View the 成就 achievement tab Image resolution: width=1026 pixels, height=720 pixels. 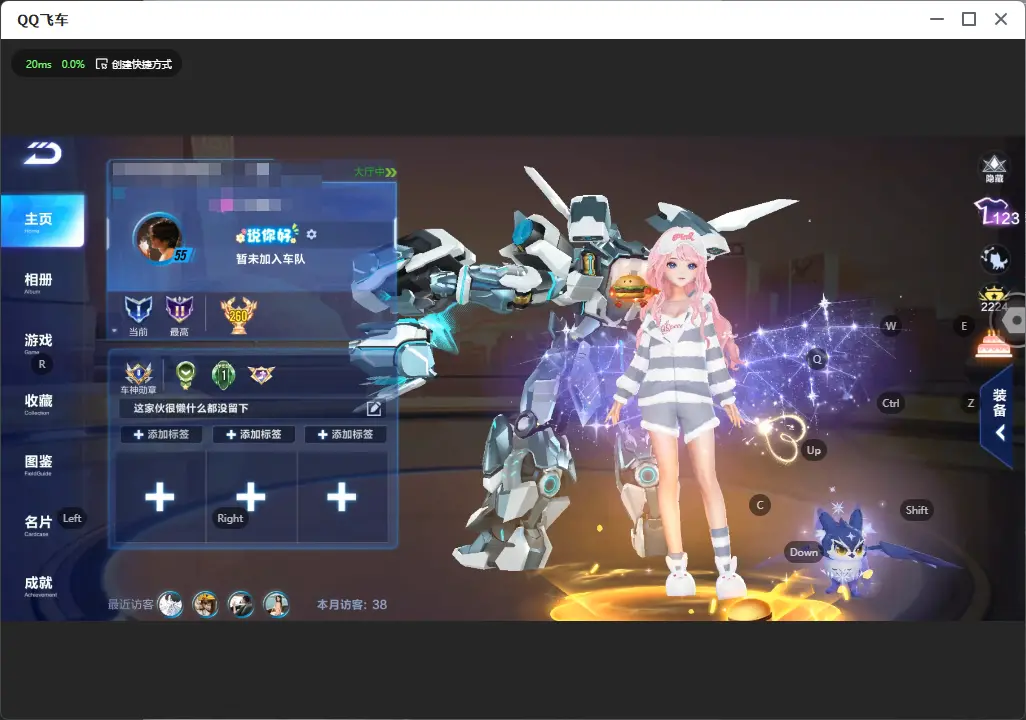click(x=39, y=585)
